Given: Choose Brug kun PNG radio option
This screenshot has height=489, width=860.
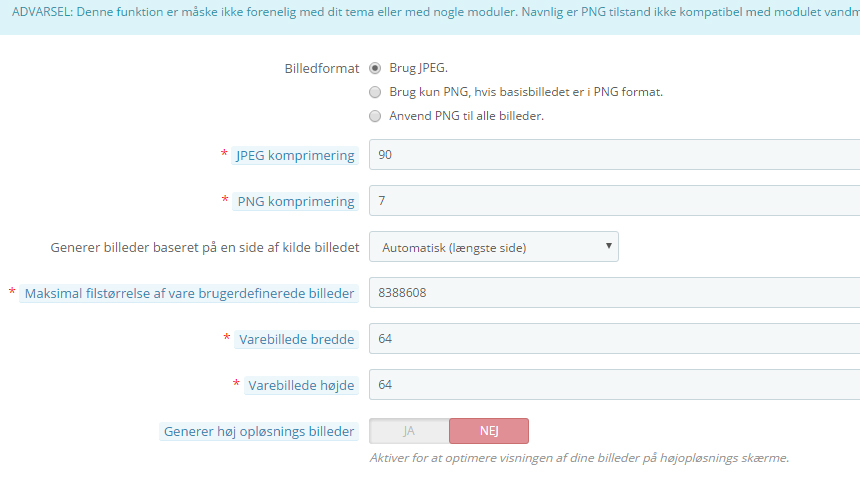Looking at the screenshot, I should tap(375, 92).
